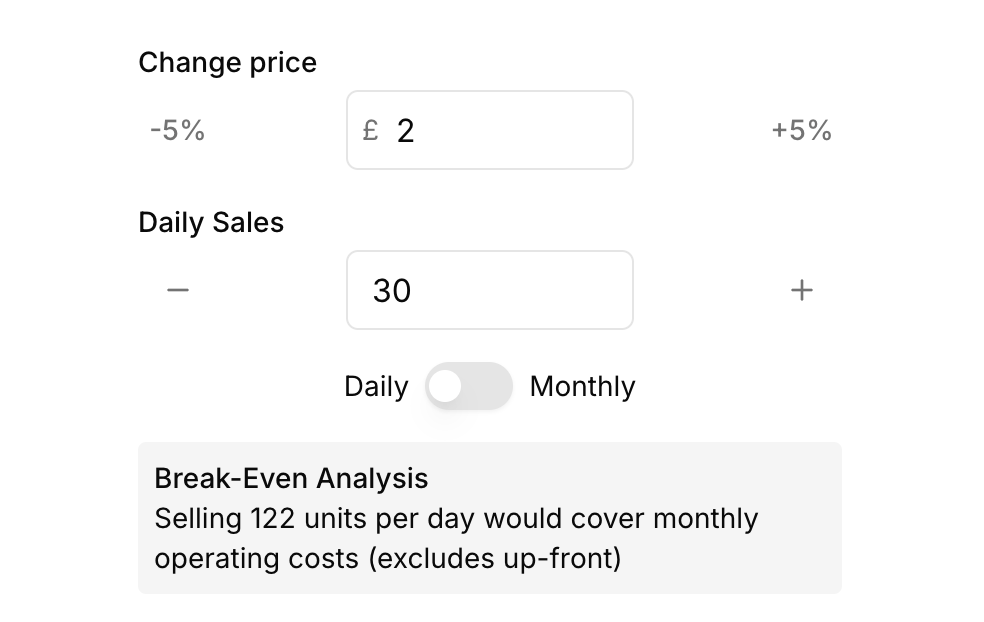Toggle the Daily/Monthly switch
This screenshot has height=622, width=984.
468,386
